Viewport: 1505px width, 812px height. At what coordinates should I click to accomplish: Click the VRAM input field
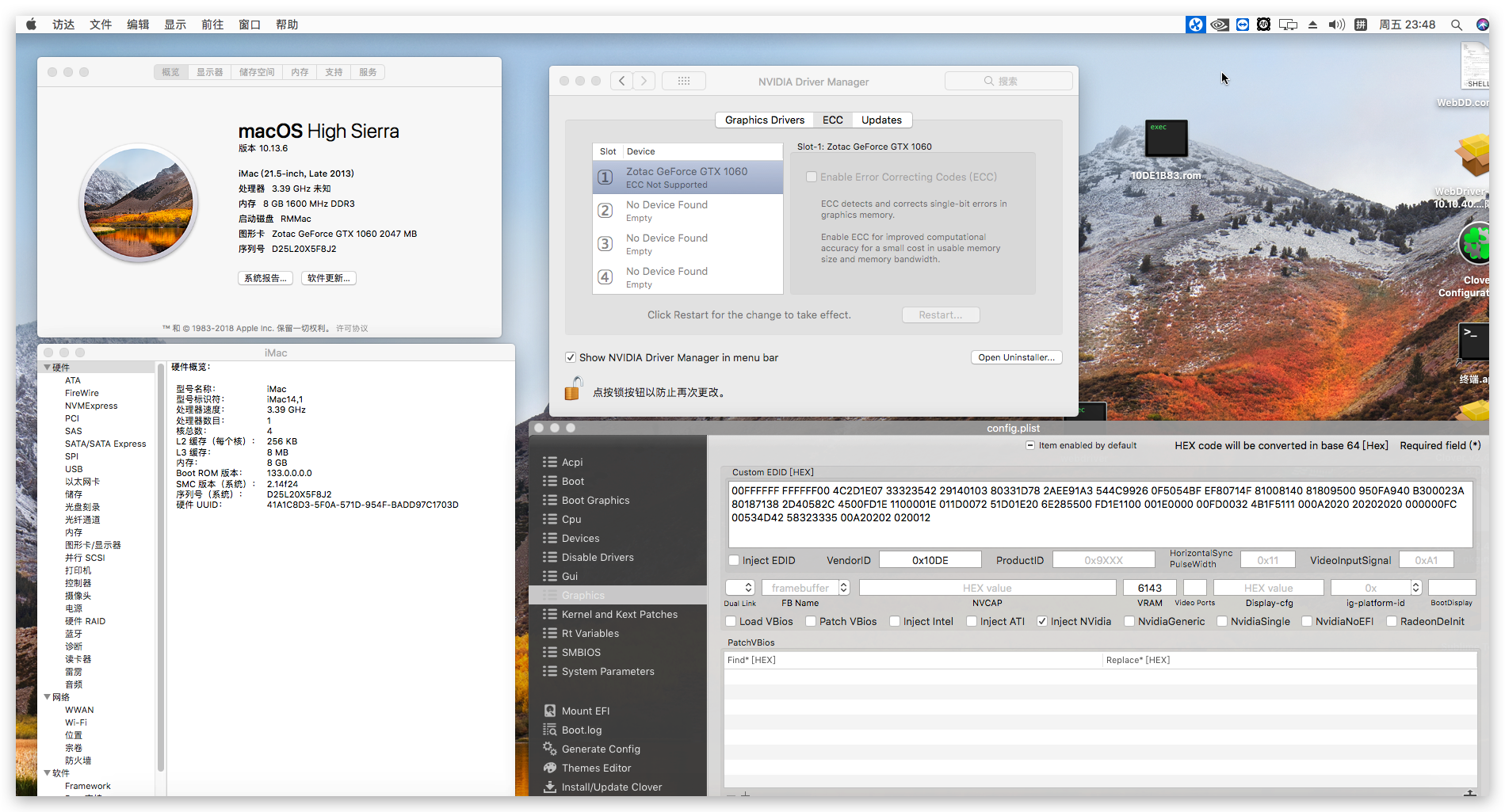click(1149, 588)
